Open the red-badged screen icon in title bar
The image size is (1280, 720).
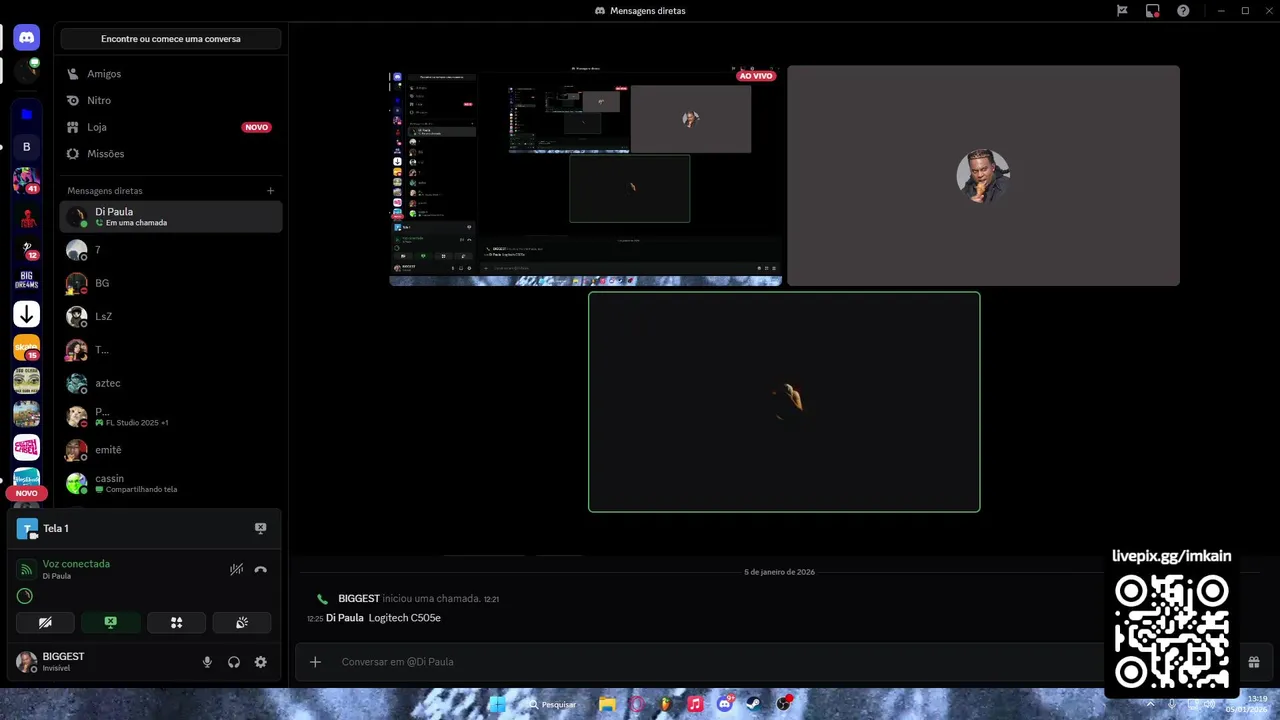tap(1153, 11)
